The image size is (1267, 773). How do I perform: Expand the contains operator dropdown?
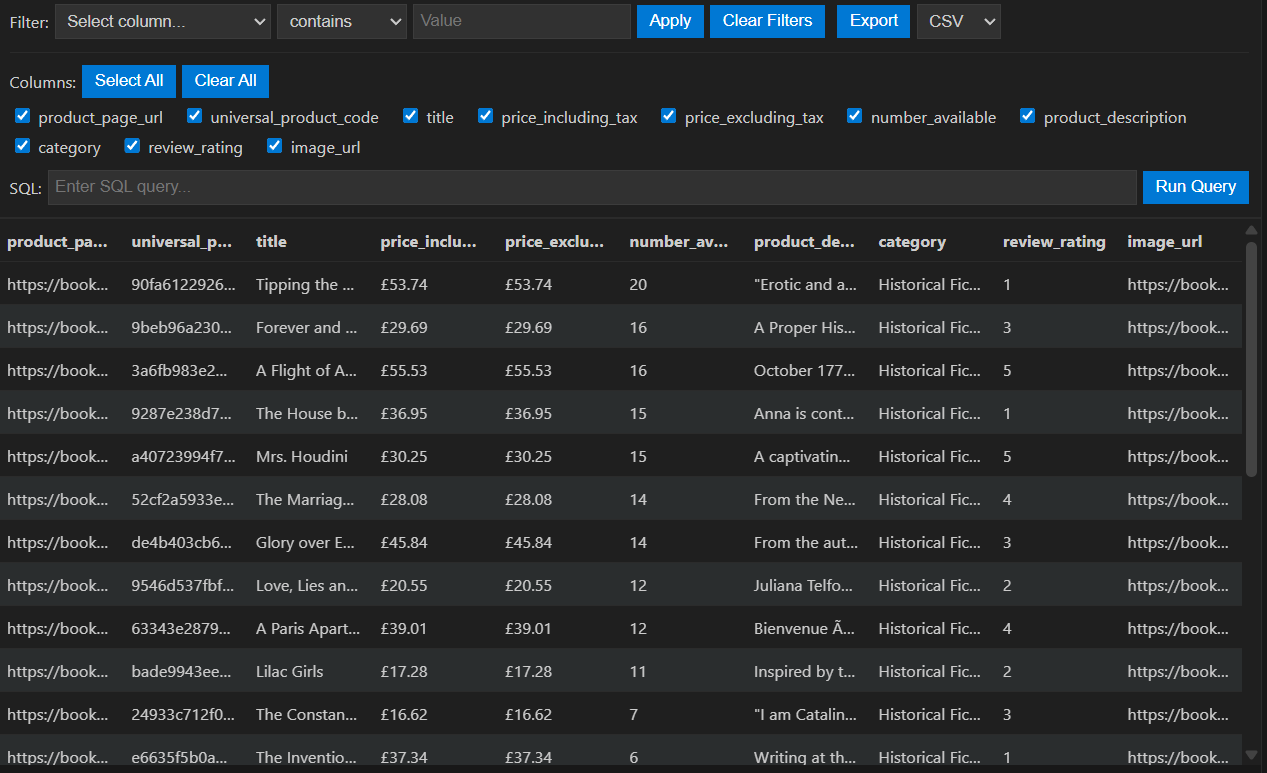(x=341, y=21)
